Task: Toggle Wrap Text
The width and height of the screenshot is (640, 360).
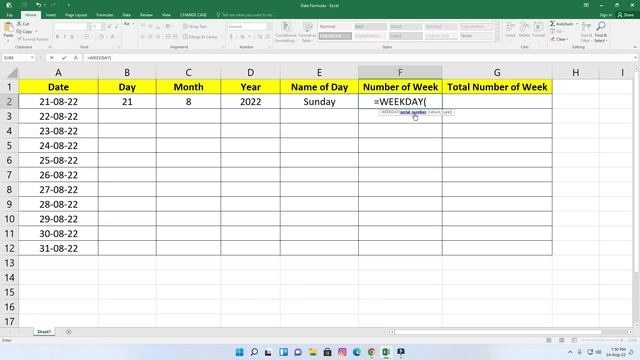Action: 195,27
